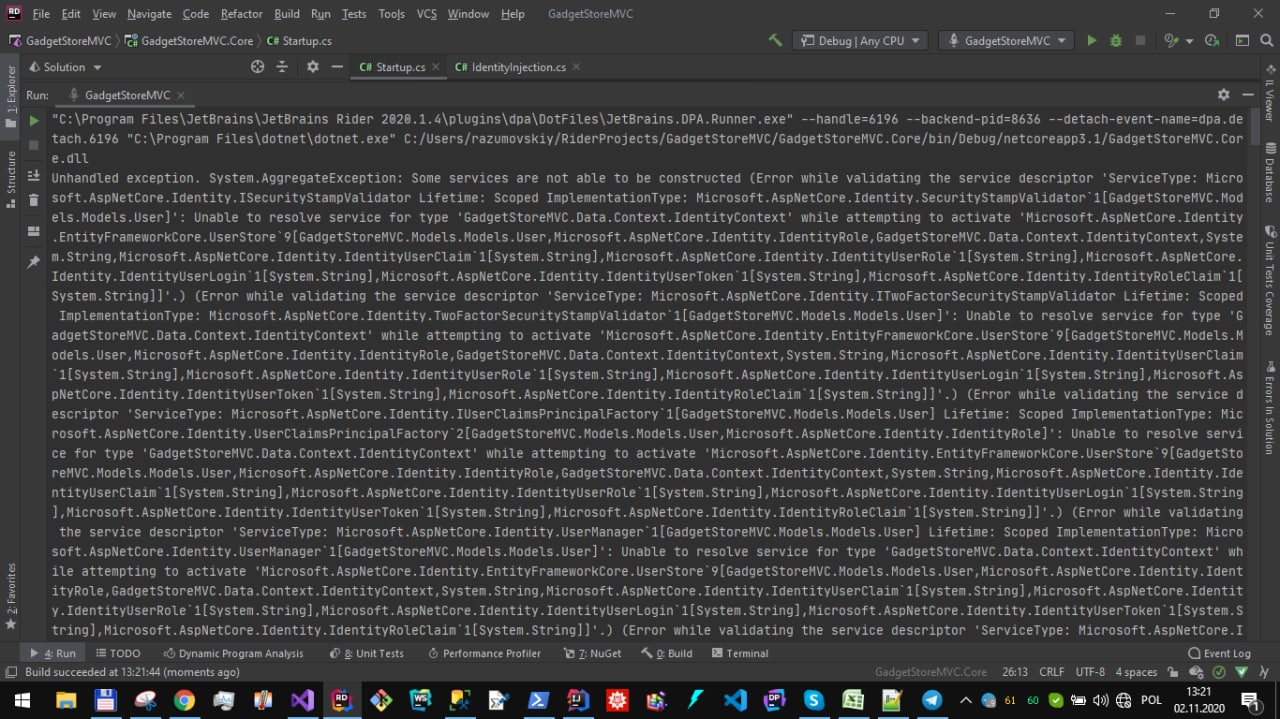Click the Stop button in the main toolbar
Image resolution: width=1280 pixels, height=719 pixels.
(1141, 41)
